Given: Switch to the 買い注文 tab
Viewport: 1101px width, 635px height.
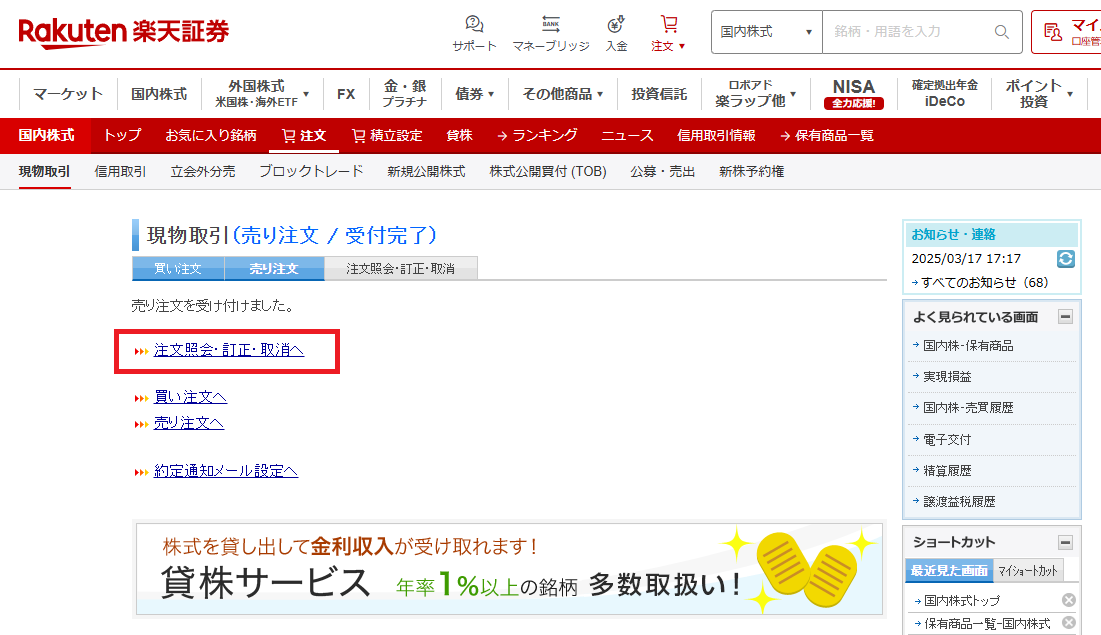Looking at the screenshot, I should pyautogui.click(x=178, y=269).
